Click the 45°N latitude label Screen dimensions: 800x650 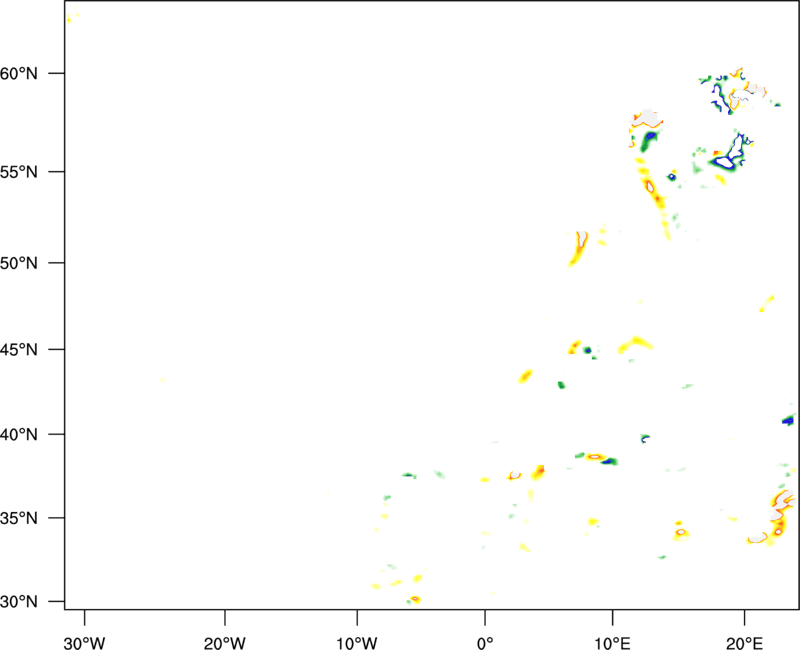click(19, 349)
